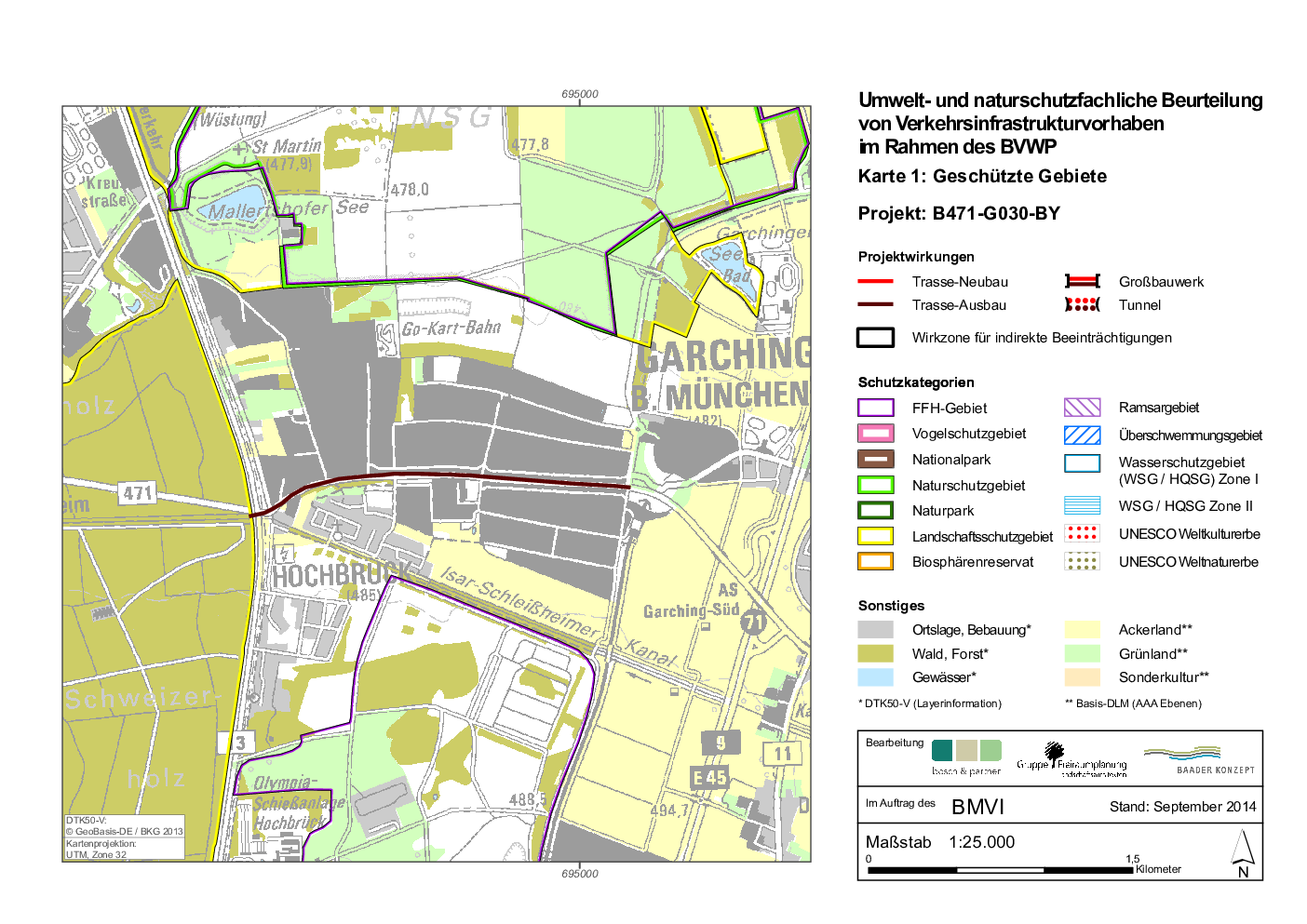Click the 471 road shield on map
The height and width of the screenshot is (924, 1307).
coord(137,493)
